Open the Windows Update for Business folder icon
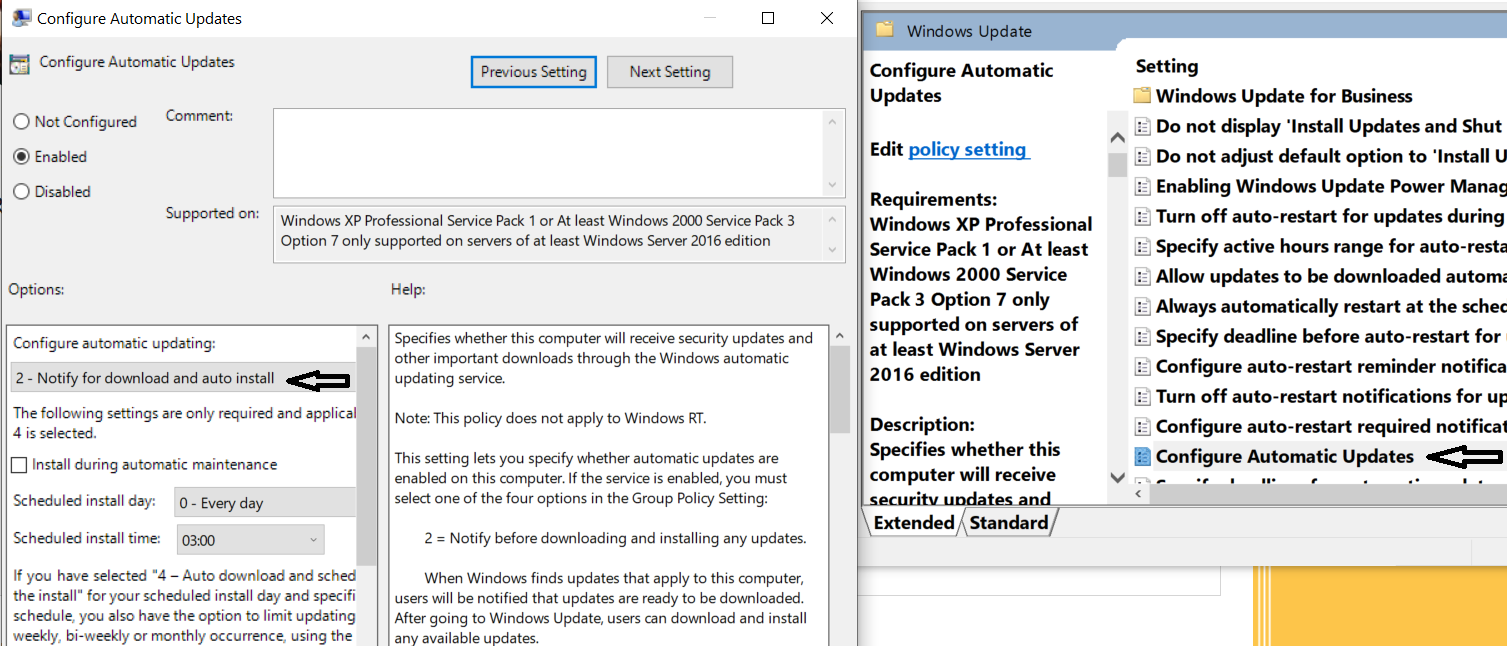The height and width of the screenshot is (646, 1507). [1143, 96]
